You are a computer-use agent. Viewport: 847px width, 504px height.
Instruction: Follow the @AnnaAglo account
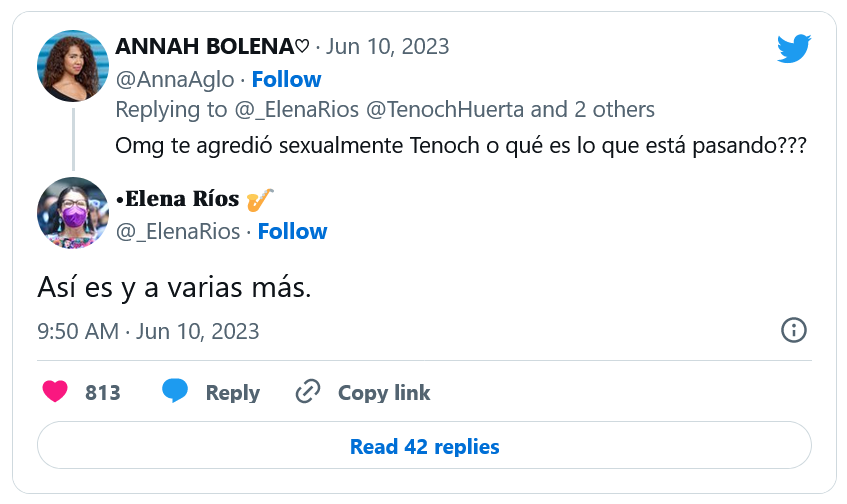tap(286, 79)
